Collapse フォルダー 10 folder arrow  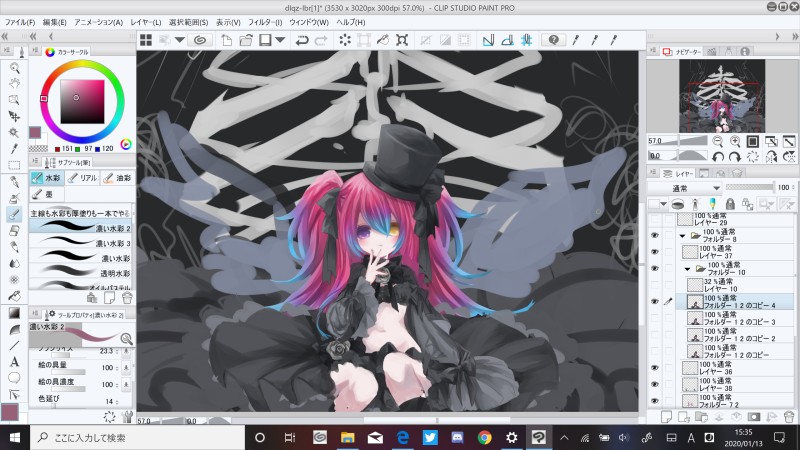687,269
